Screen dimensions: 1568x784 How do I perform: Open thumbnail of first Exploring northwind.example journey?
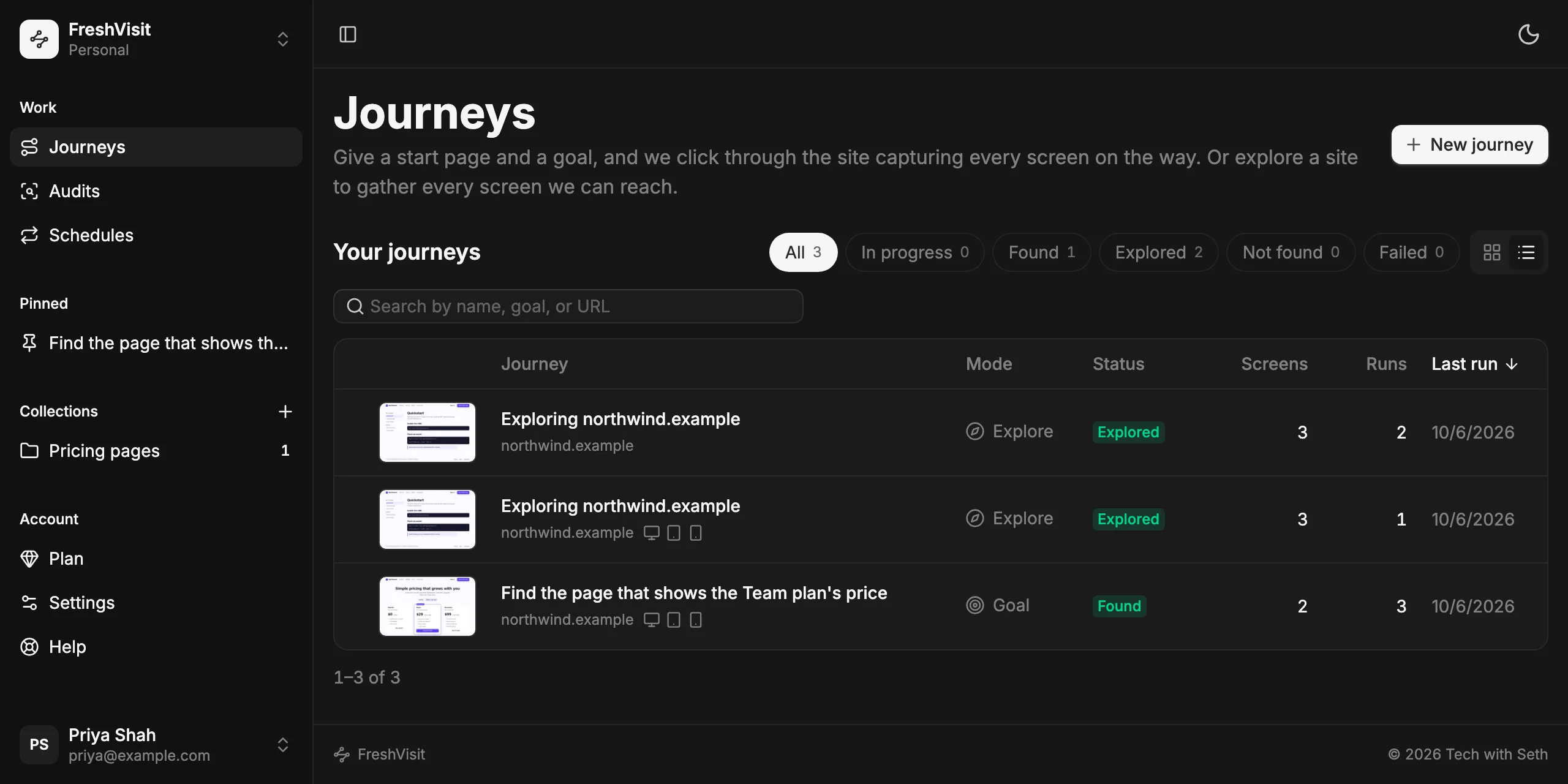click(428, 432)
